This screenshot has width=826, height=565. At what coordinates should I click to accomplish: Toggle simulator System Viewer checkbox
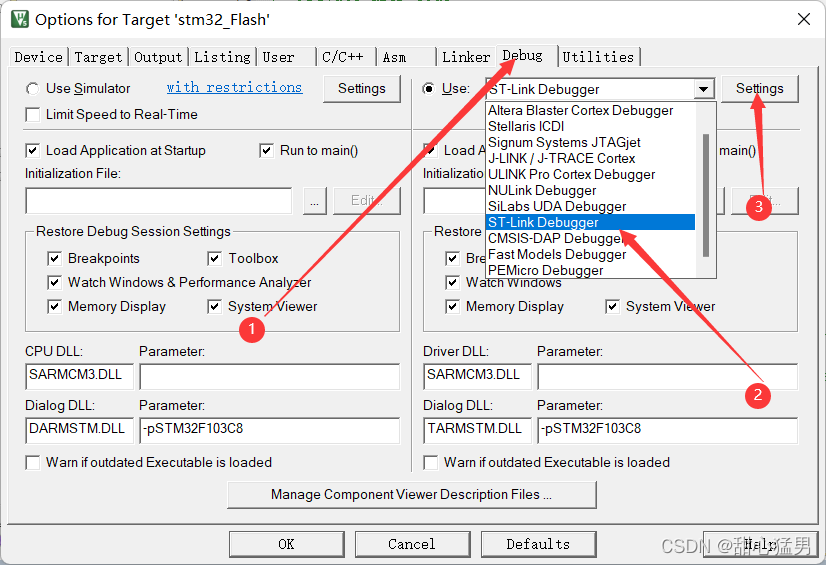214,306
